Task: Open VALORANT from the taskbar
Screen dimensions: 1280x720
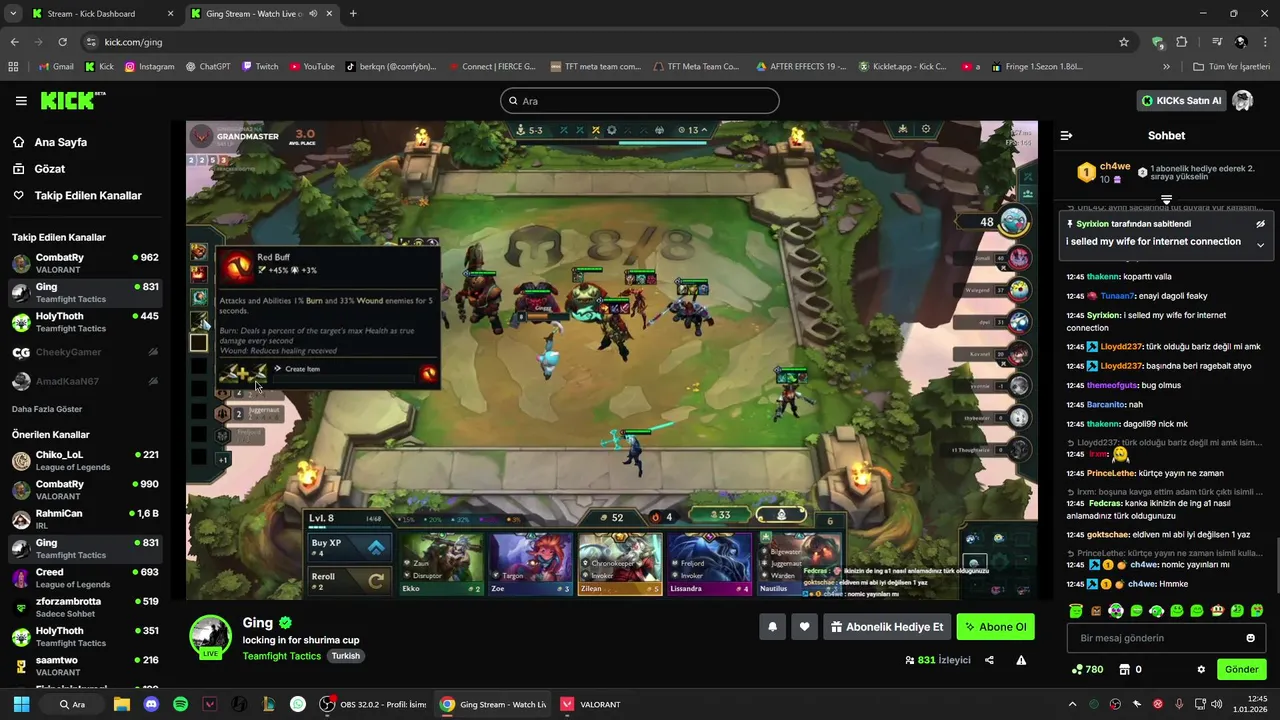Action: [591, 704]
